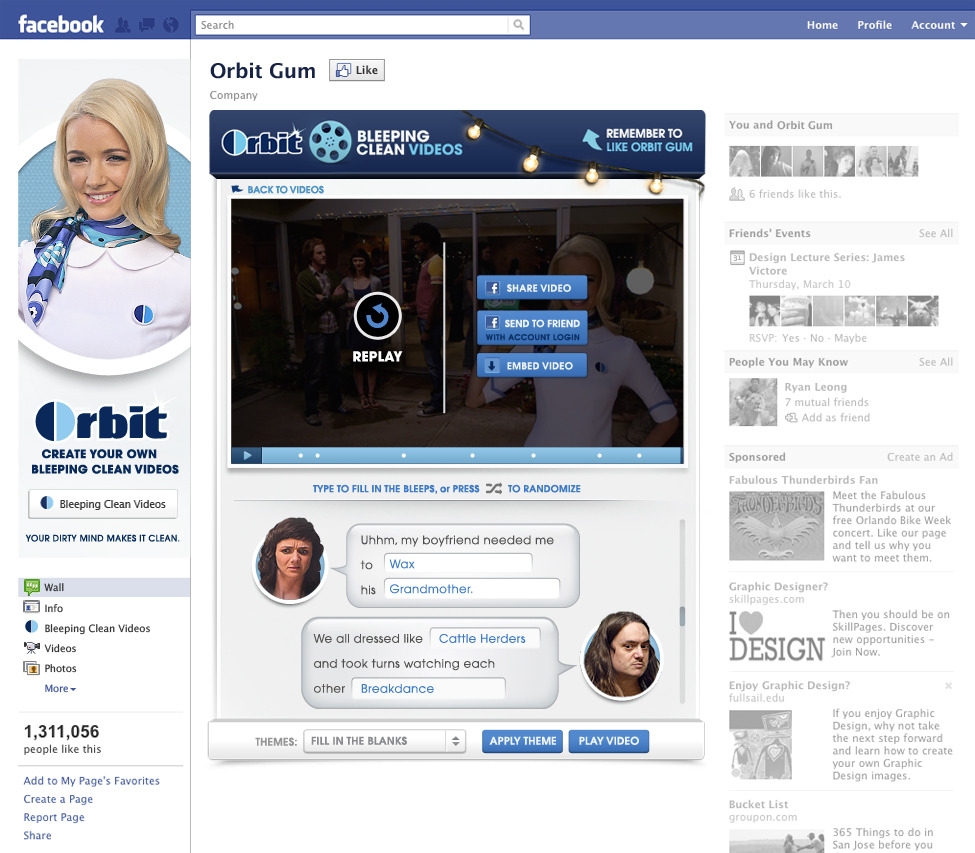Click Add to My Page's Favorites
This screenshot has height=853, width=975.
coord(91,780)
